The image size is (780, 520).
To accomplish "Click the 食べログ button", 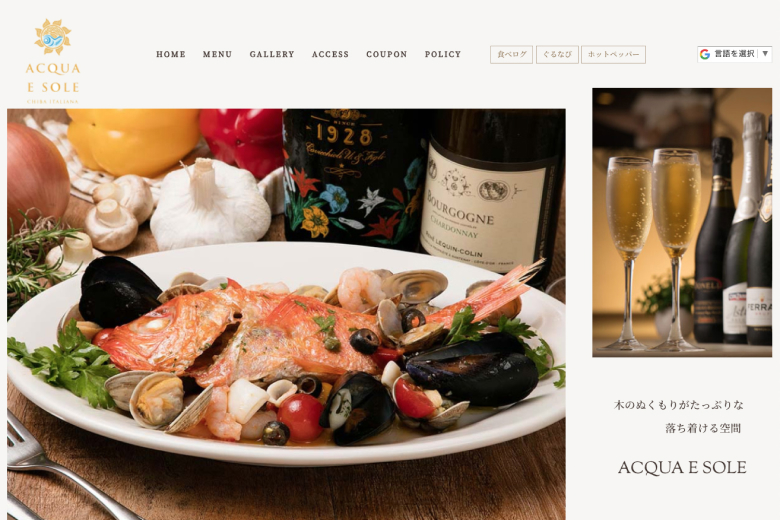I will point(511,55).
